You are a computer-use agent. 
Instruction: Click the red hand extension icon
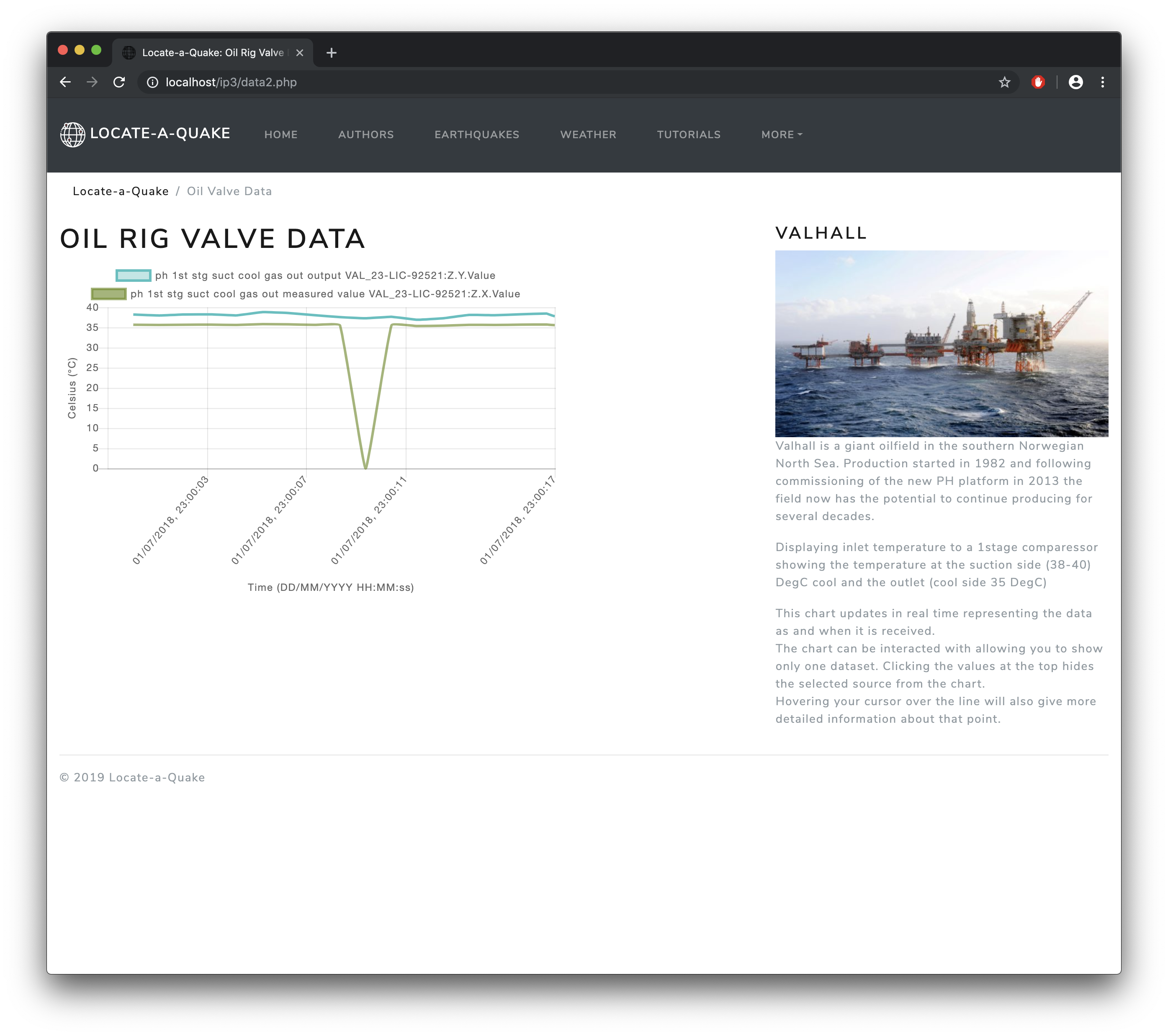coord(1038,82)
